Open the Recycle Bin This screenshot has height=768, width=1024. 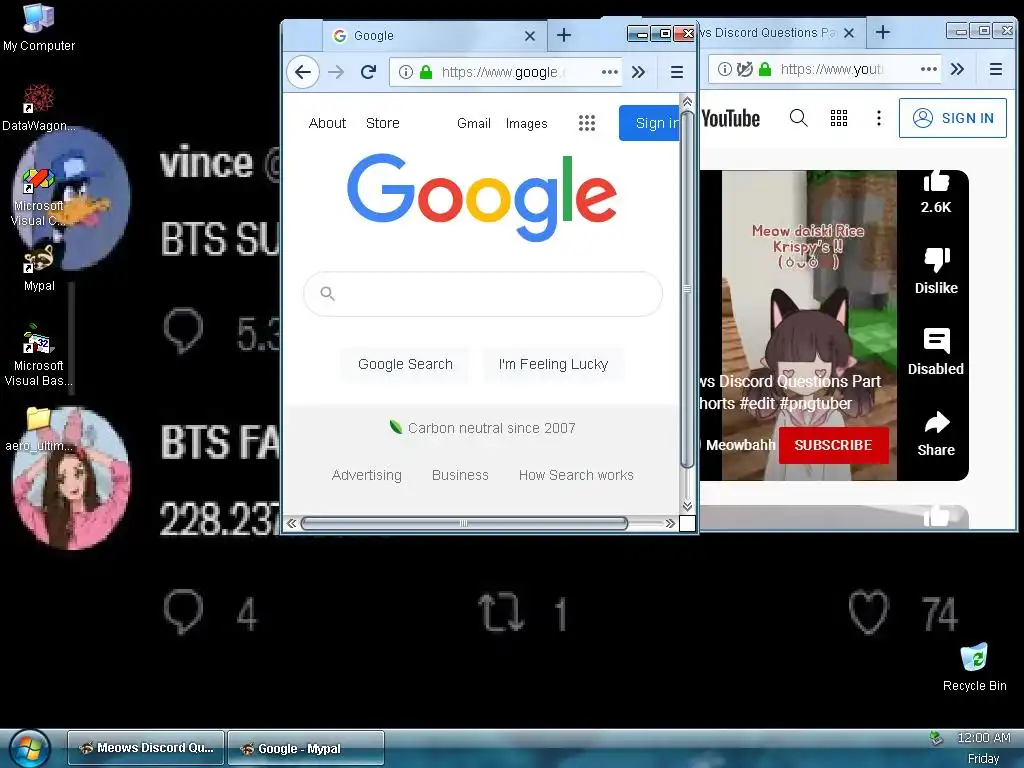coord(974,667)
